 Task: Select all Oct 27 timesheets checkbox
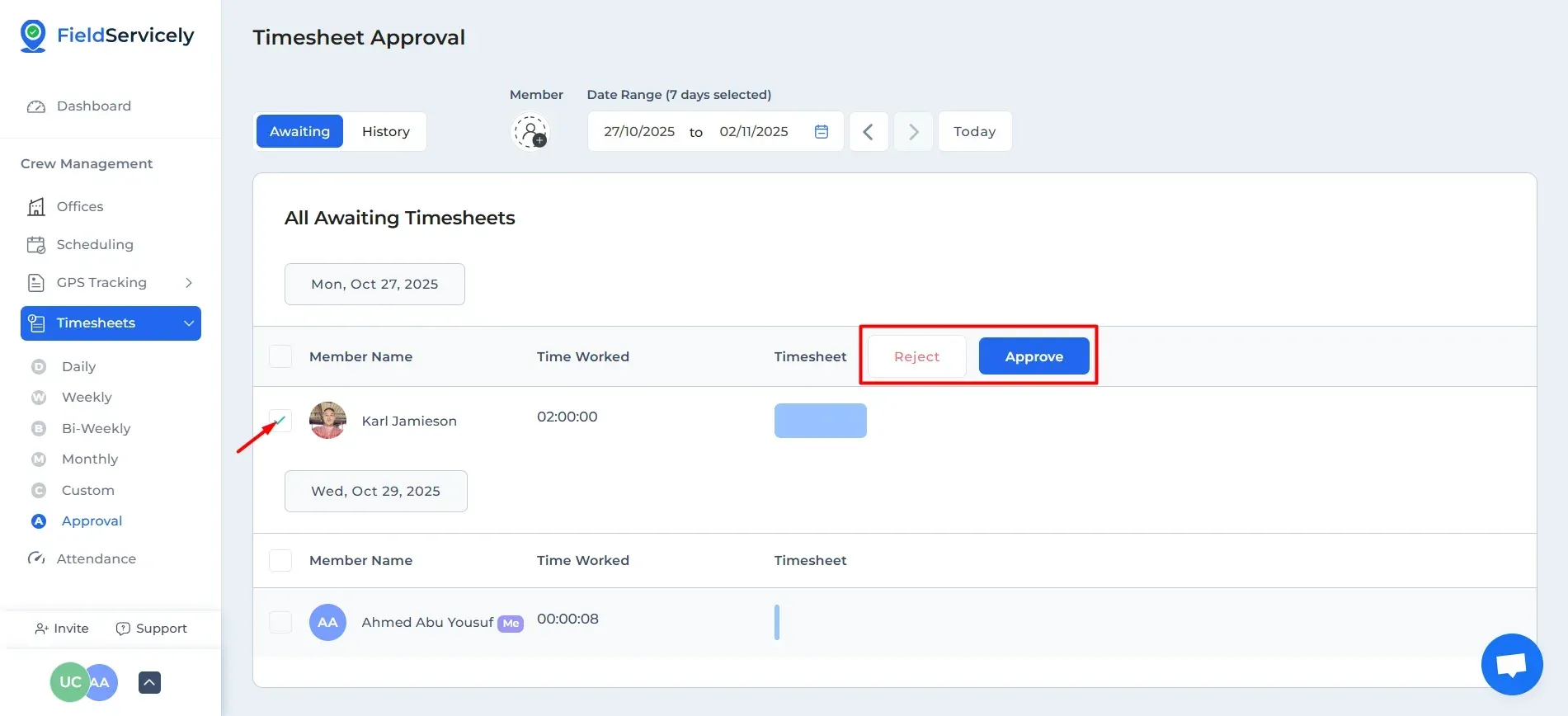pyautogui.click(x=280, y=356)
